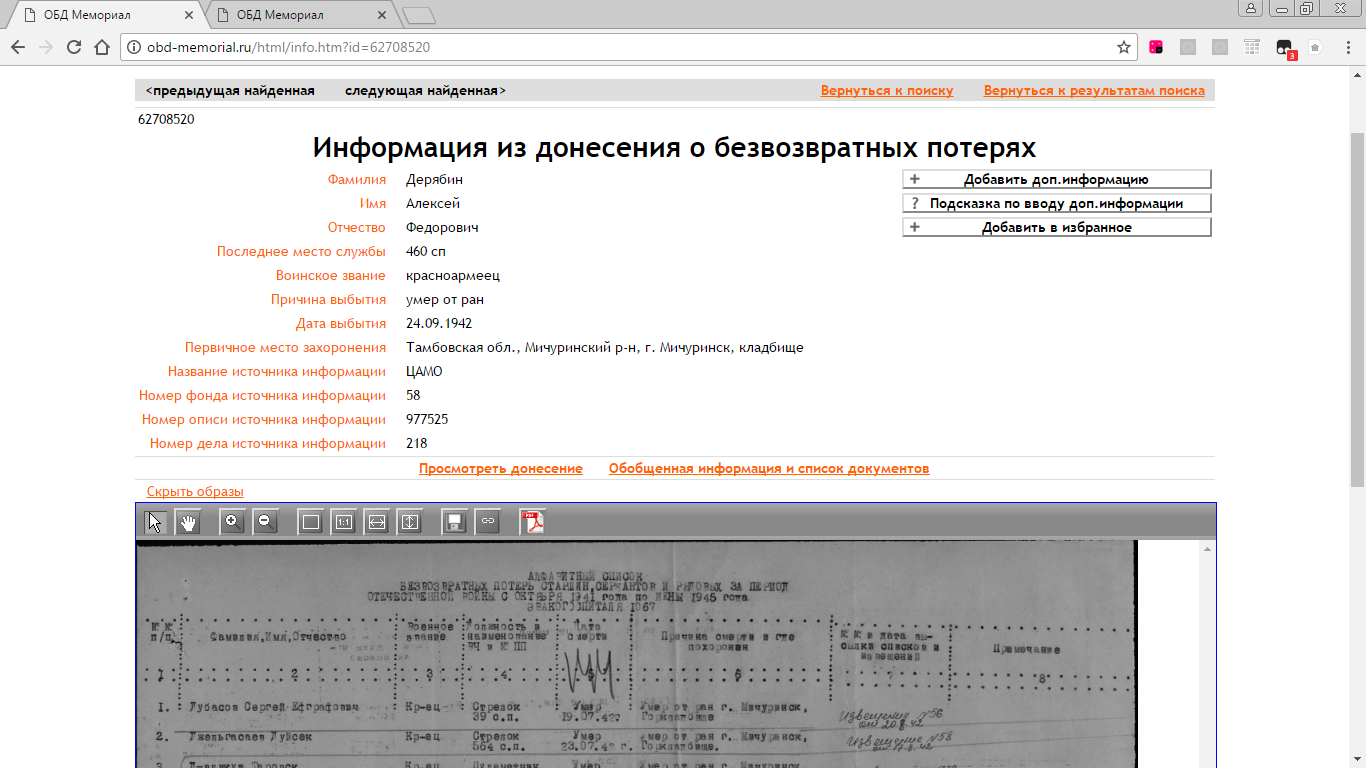
Task: Get link to image with chain icon
Action: (x=487, y=522)
